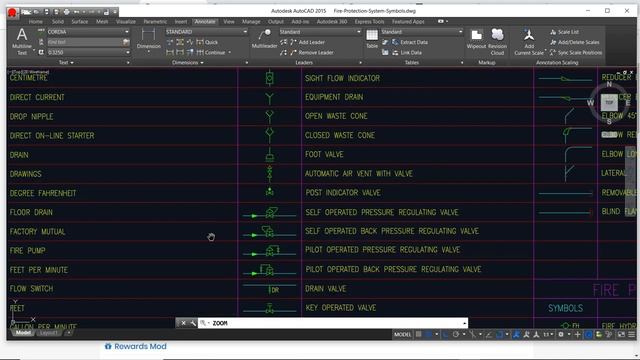
Task: Add a new layout with plus button
Action: pyautogui.click(x=69, y=333)
